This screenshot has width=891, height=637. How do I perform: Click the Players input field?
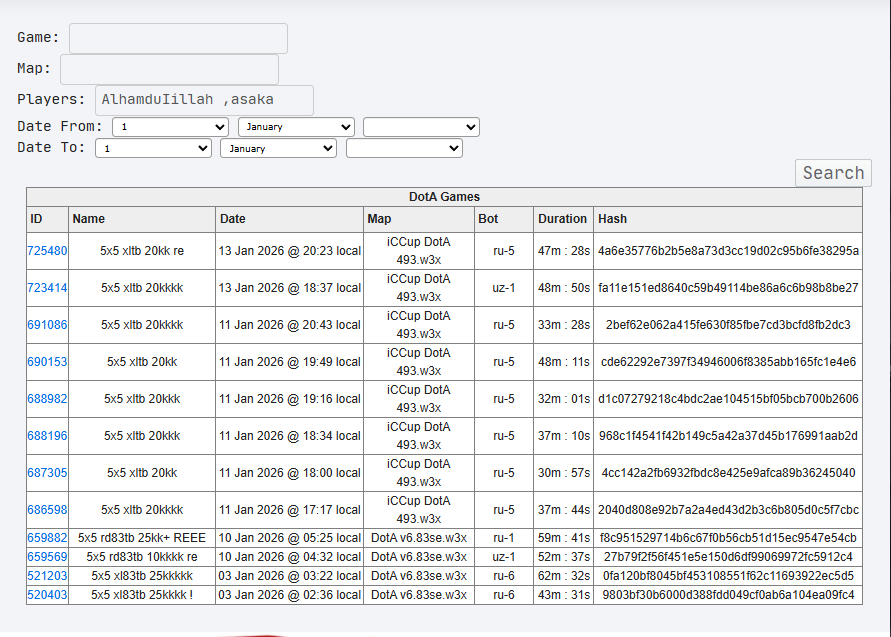click(x=205, y=101)
